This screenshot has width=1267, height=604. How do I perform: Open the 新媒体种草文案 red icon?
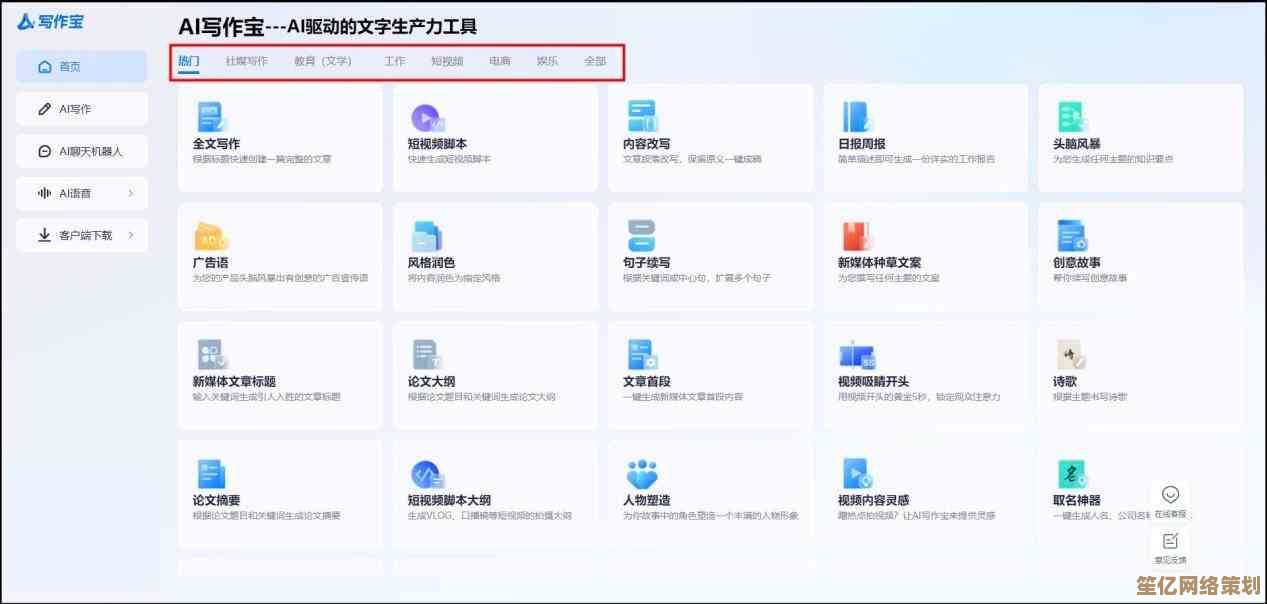click(857, 236)
